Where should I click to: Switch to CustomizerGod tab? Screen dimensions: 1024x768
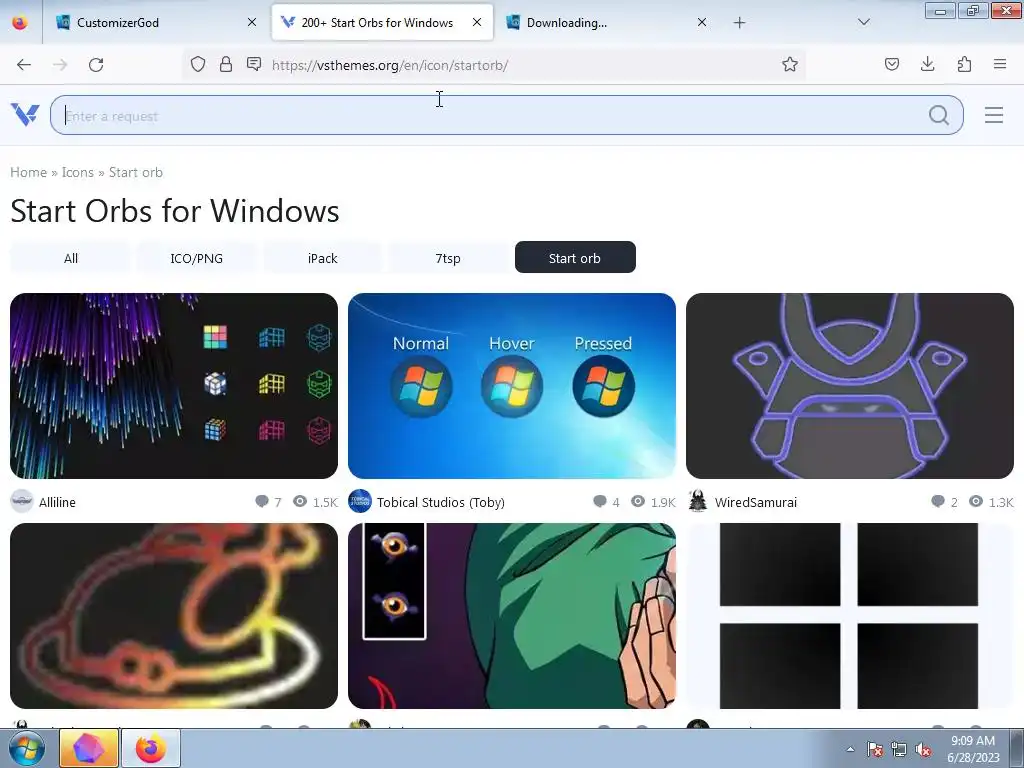tap(155, 22)
